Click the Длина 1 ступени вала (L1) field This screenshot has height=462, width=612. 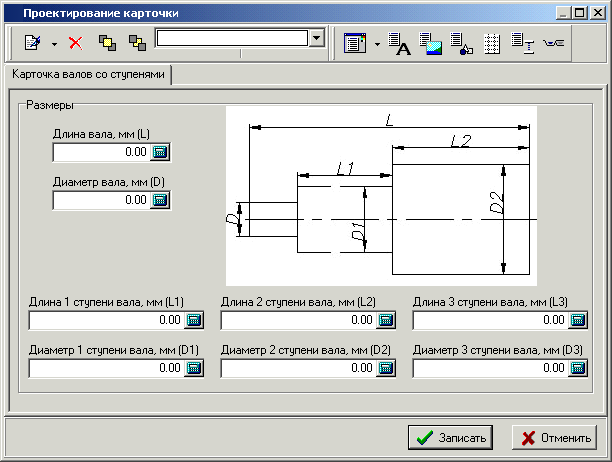tap(107, 320)
